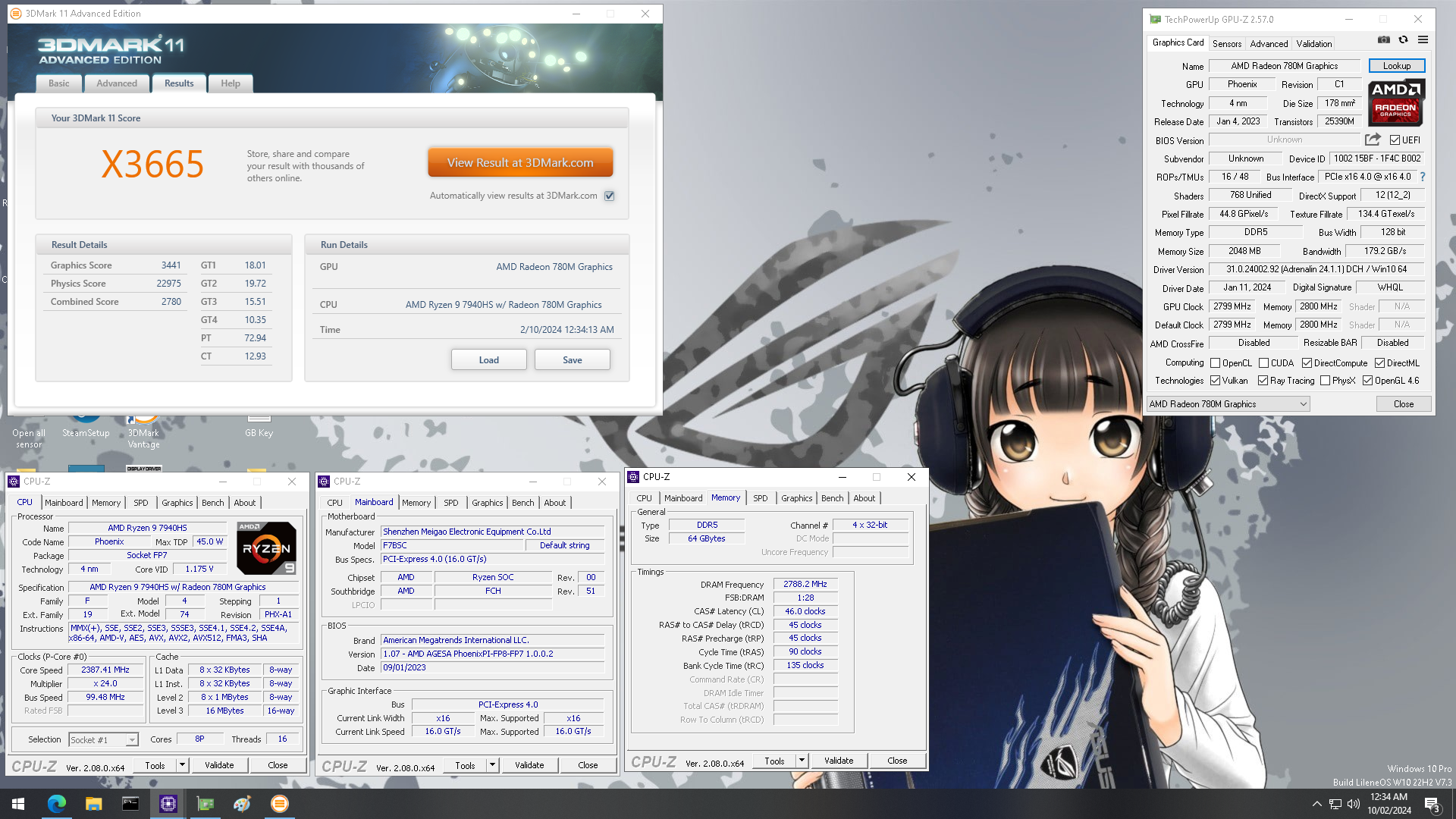The width and height of the screenshot is (1456, 819).
Task: Click the GPU-Z screenshot camera icon
Action: [1384, 40]
